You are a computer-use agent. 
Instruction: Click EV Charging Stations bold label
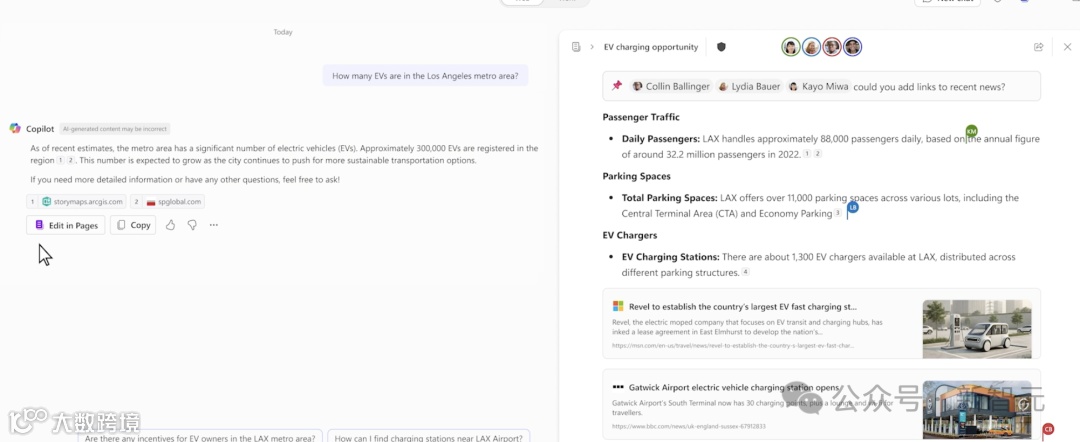click(671, 257)
